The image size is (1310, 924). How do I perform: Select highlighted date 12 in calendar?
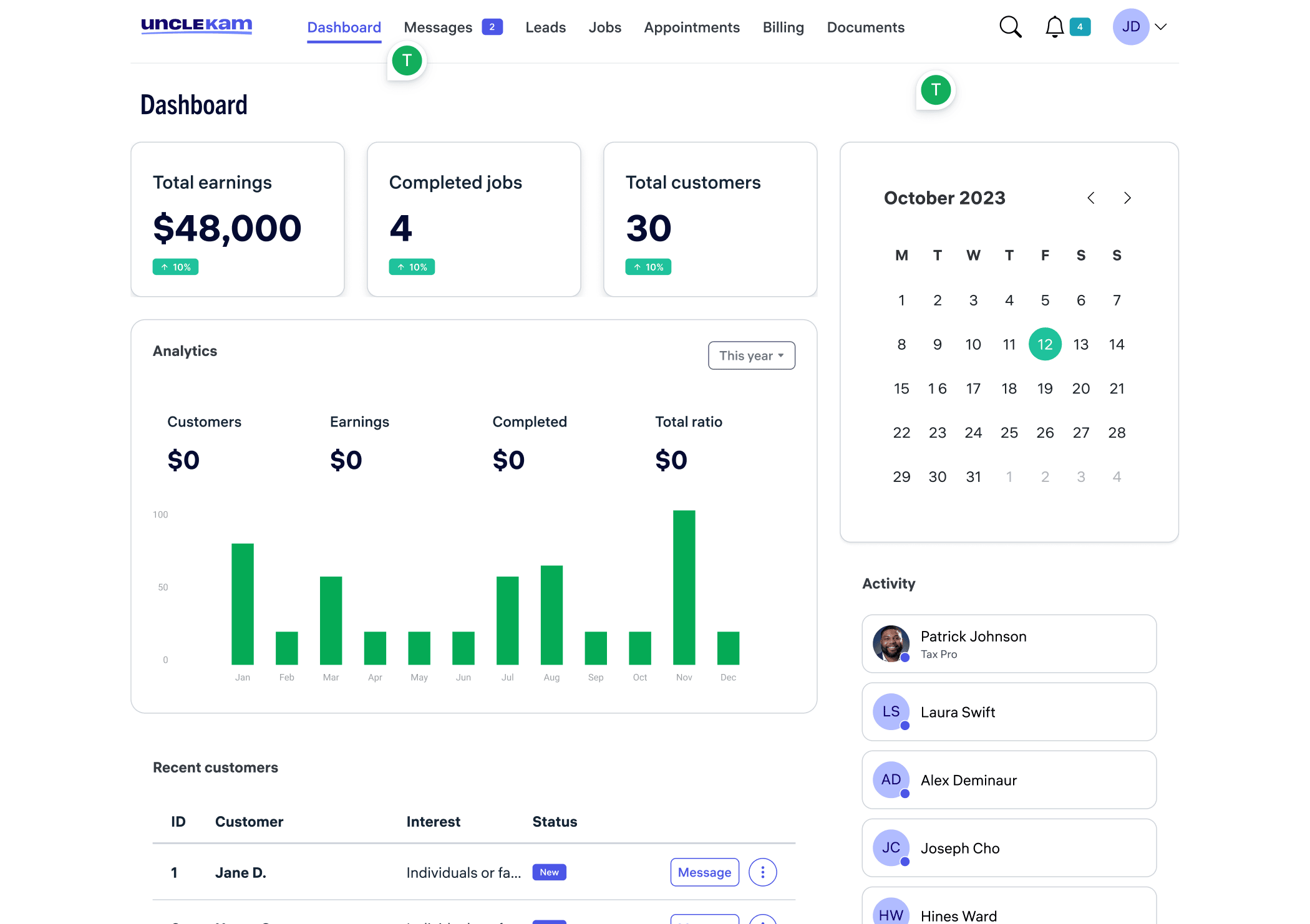pyautogui.click(x=1045, y=344)
